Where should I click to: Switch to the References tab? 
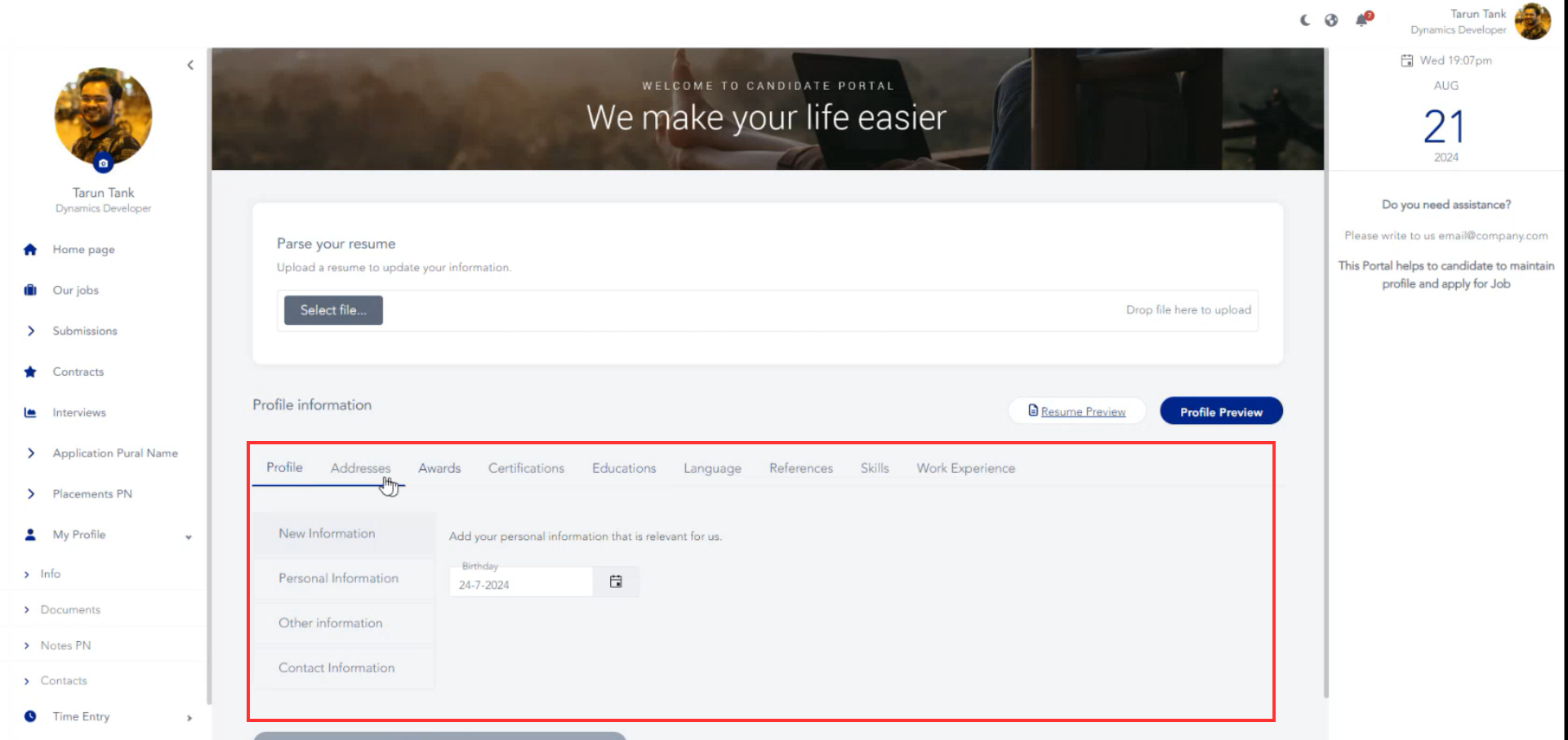(801, 468)
